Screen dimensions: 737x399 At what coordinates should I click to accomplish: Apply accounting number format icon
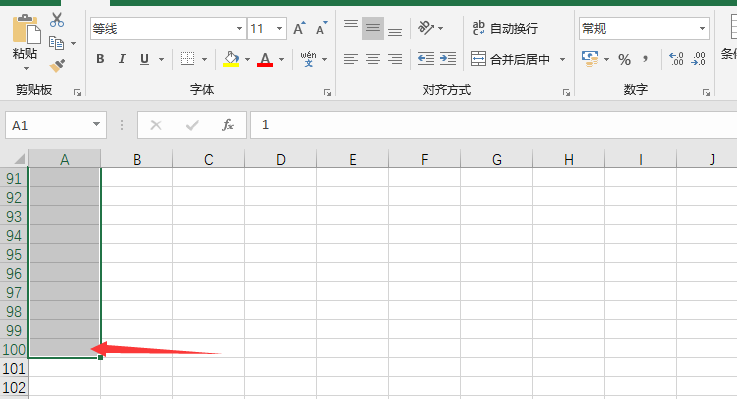point(590,59)
